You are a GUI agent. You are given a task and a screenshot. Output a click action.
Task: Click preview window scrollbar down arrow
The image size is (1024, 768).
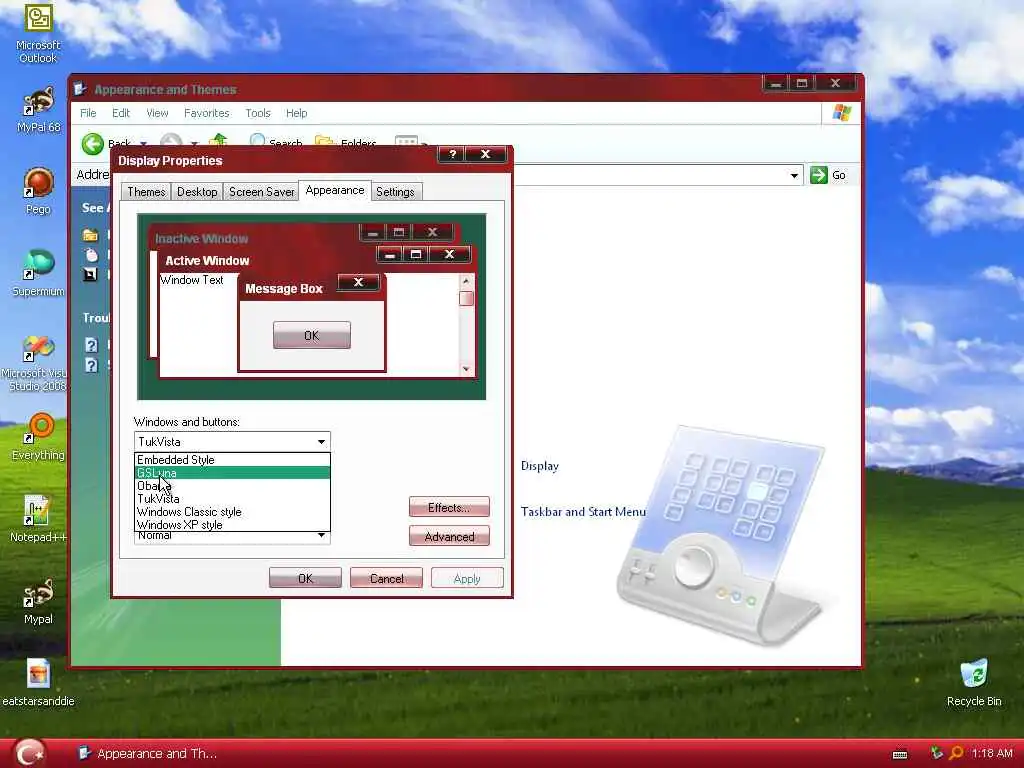(x=466, y=369)
